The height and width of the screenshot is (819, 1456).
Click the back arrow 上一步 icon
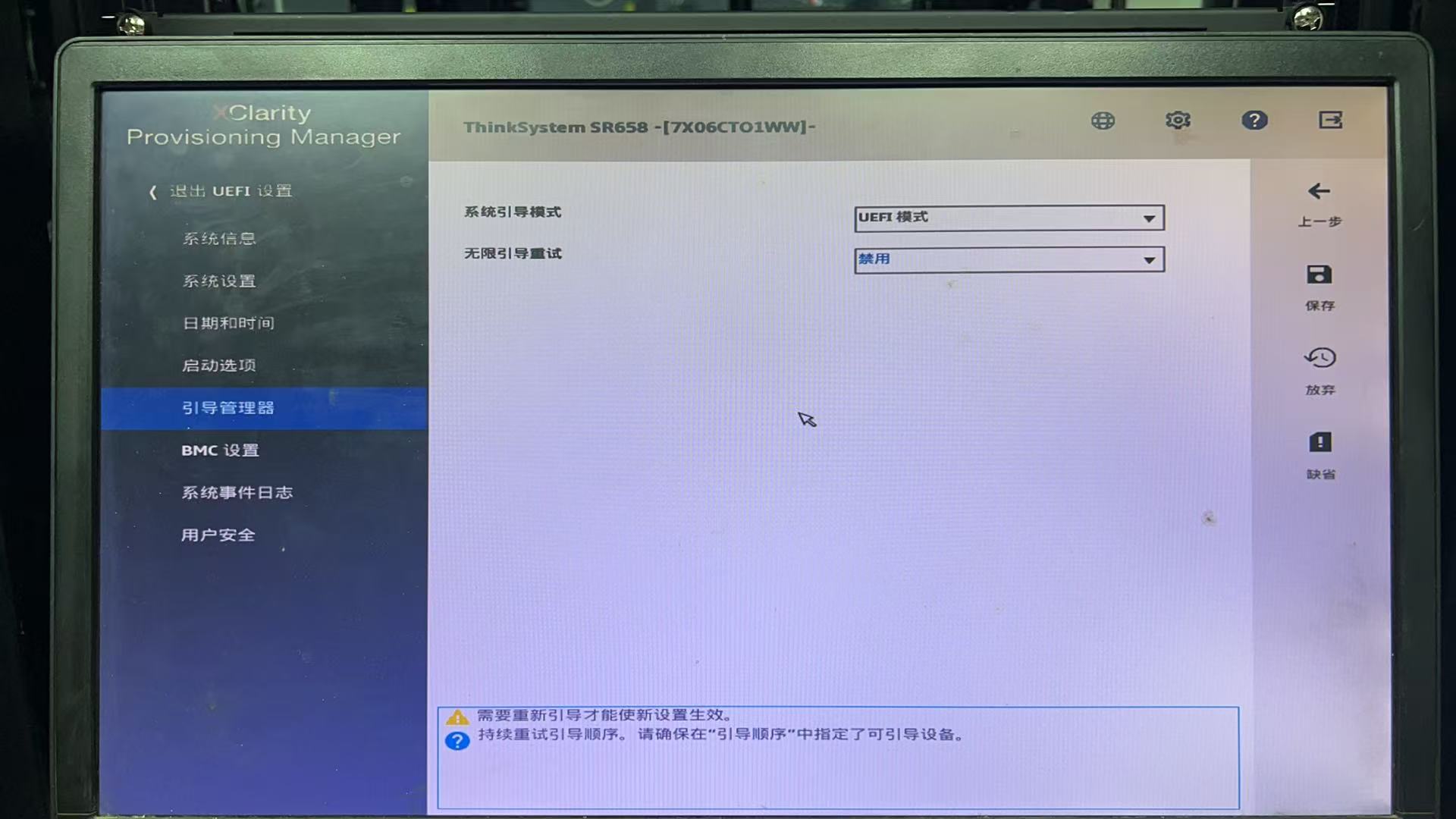(x=1319, y=192)
